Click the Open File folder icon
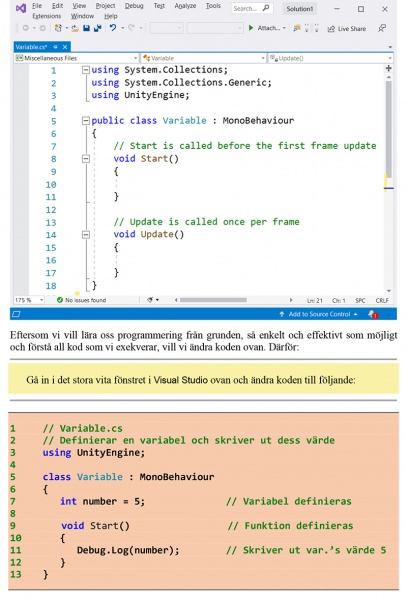Image resolution: width=407 pixels, height=600 pixels. [75, 28]
